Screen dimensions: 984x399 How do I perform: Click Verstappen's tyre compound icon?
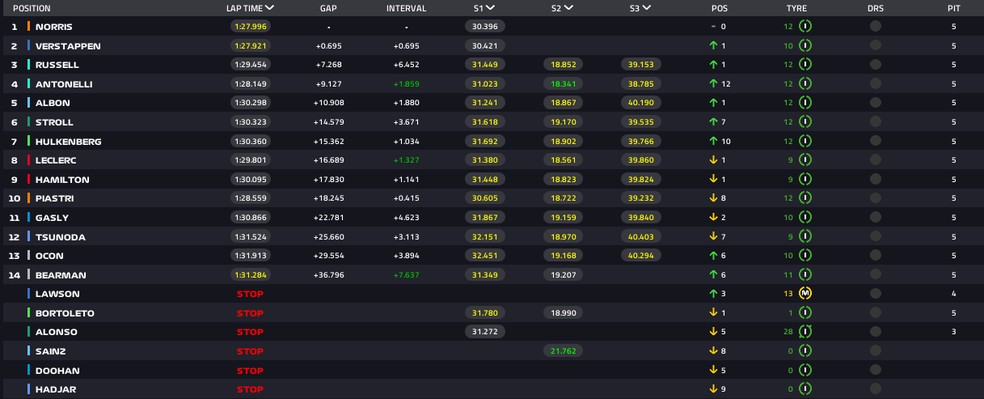[x=805, y=46]
